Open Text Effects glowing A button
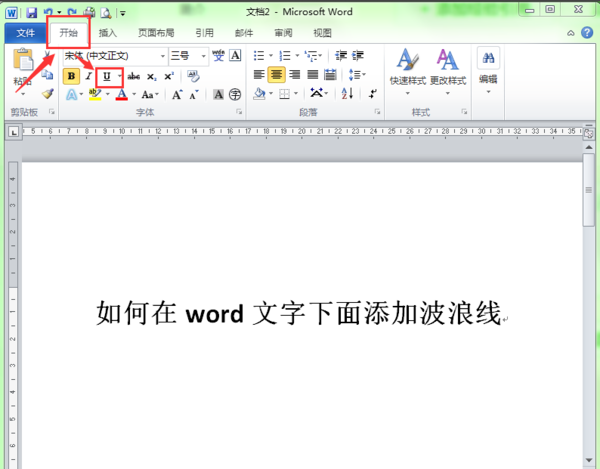 [x=72, y=94]
